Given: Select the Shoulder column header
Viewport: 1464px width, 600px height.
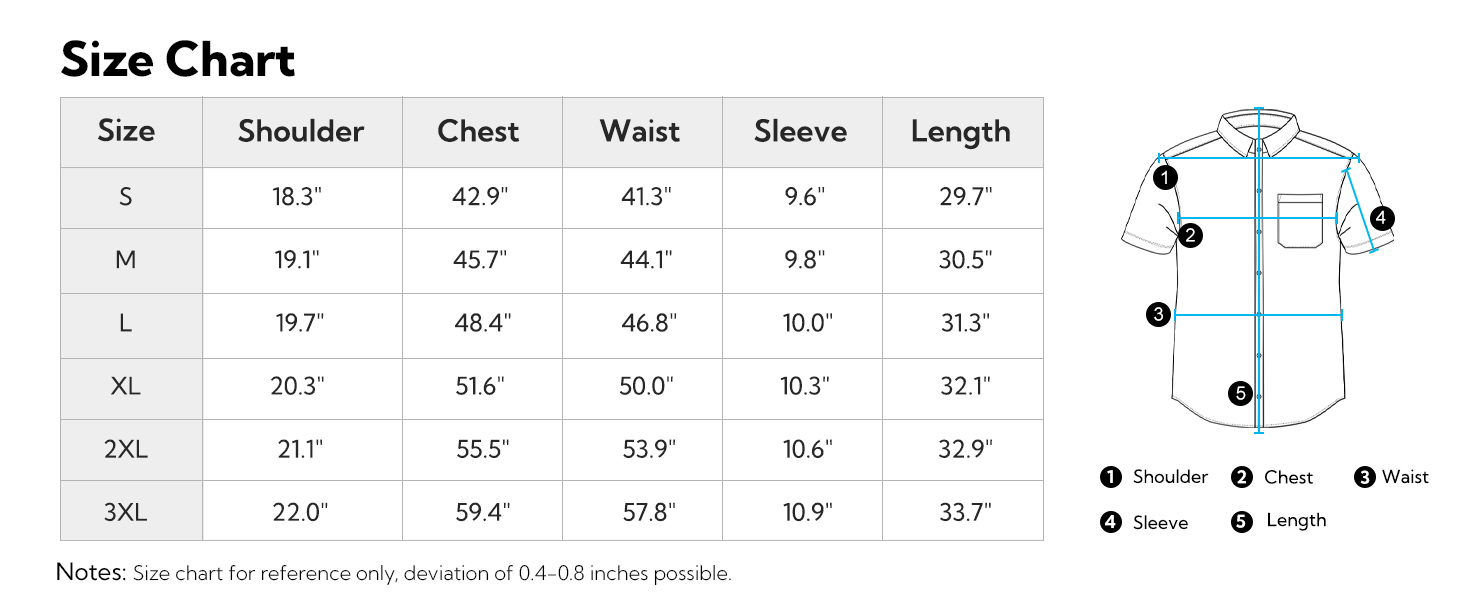Looking at the screenshot, I should tap(301, 132).
